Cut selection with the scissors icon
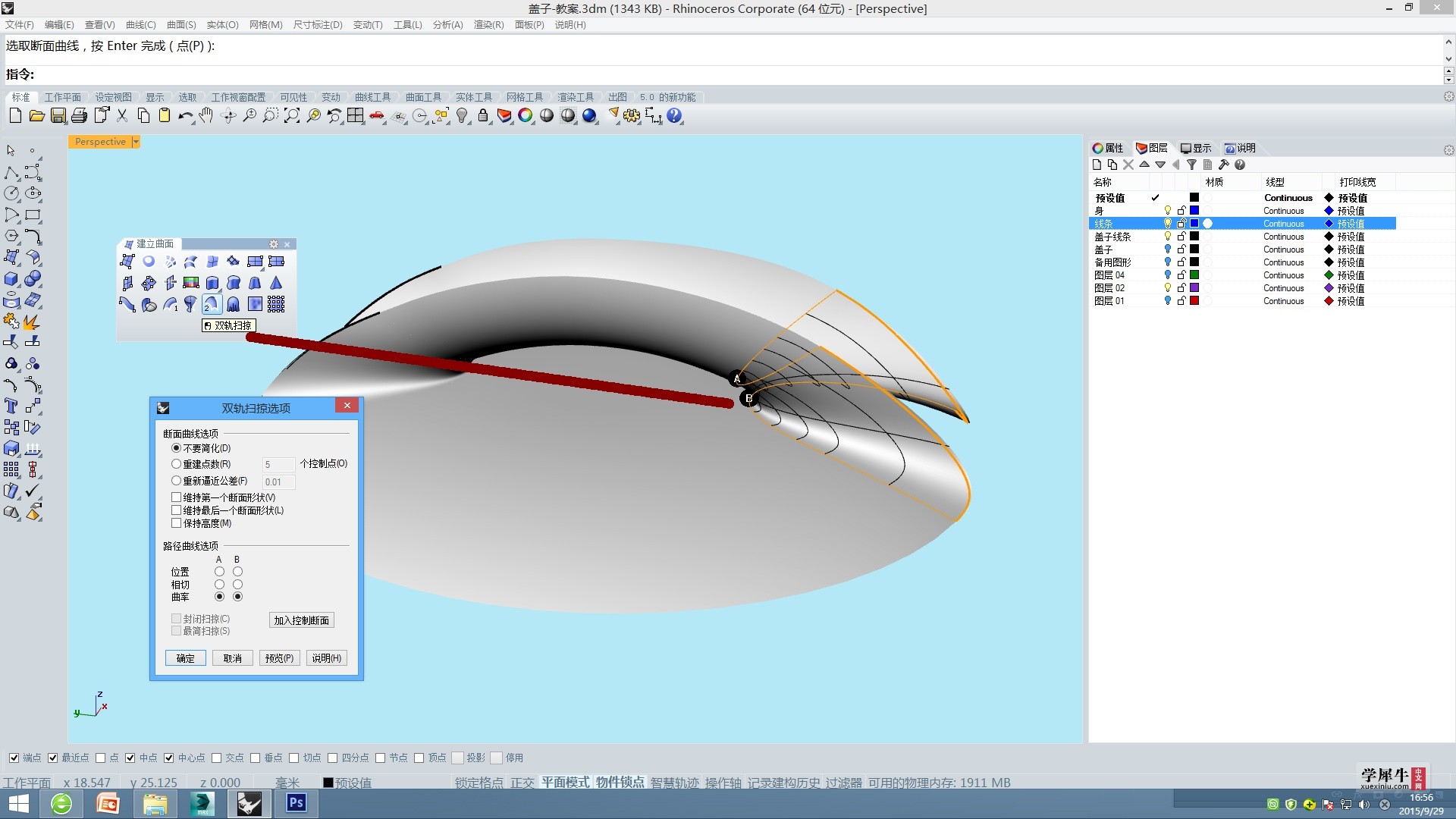1456x819 pixels. pyautogui.click(x=122, y=115)
